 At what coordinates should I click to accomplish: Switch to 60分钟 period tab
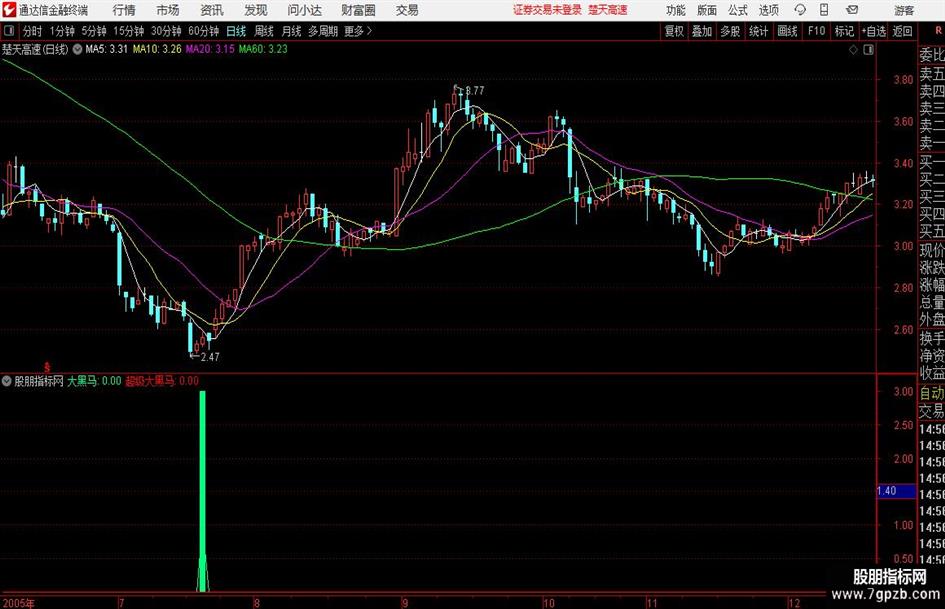click(x=203, y=31)
